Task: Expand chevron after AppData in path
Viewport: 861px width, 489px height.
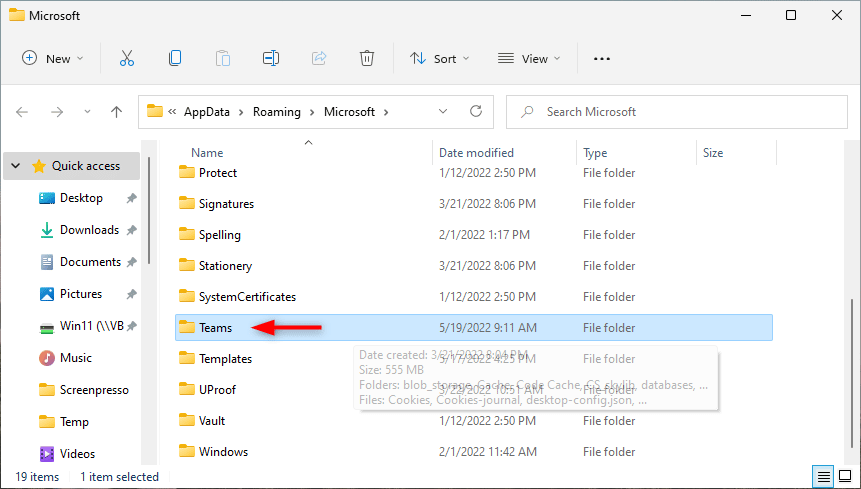Action: (x=241, y=112)
